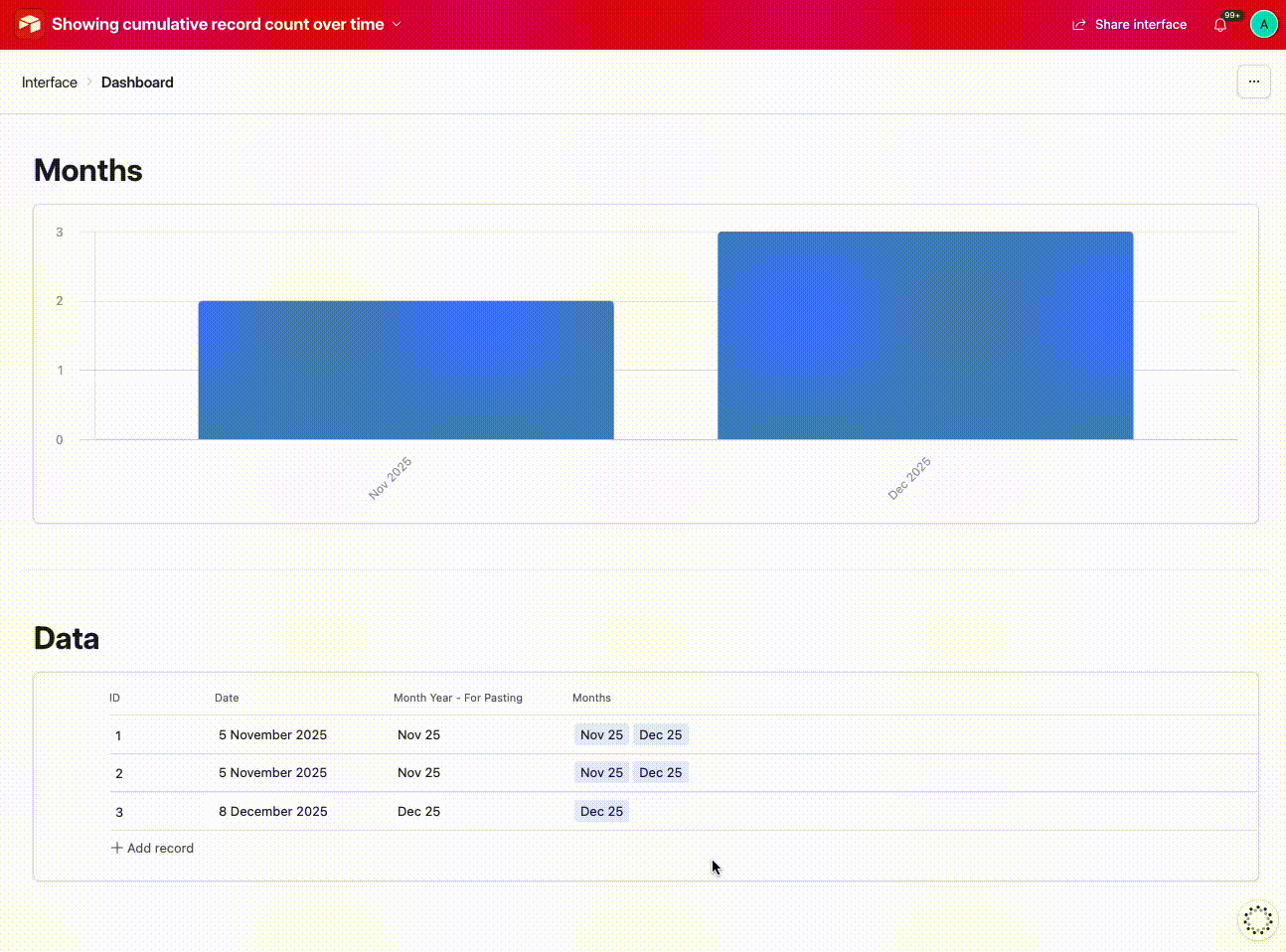Open the record with ID 1
This screenshot has width=1286, height=952.
(x=684, y=735)
